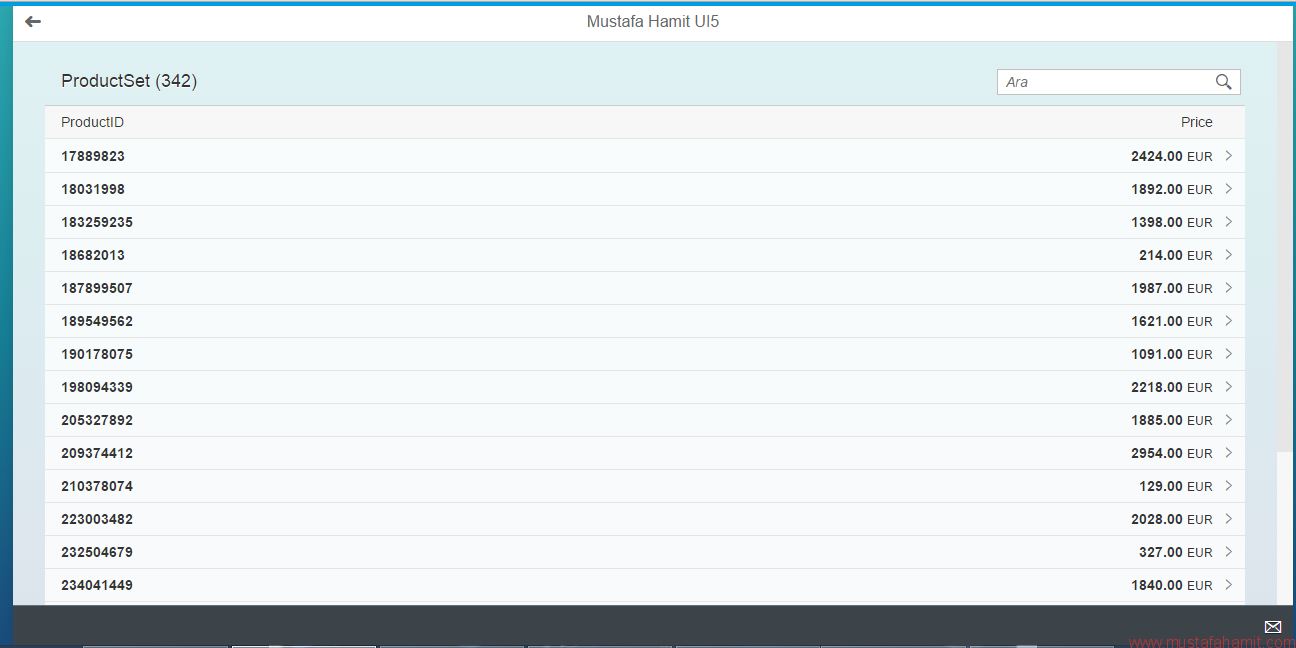Viewport: 1296px width, 648px height.
Task: Open chevron for product 205327892
Action: [x=1228, y=420]
